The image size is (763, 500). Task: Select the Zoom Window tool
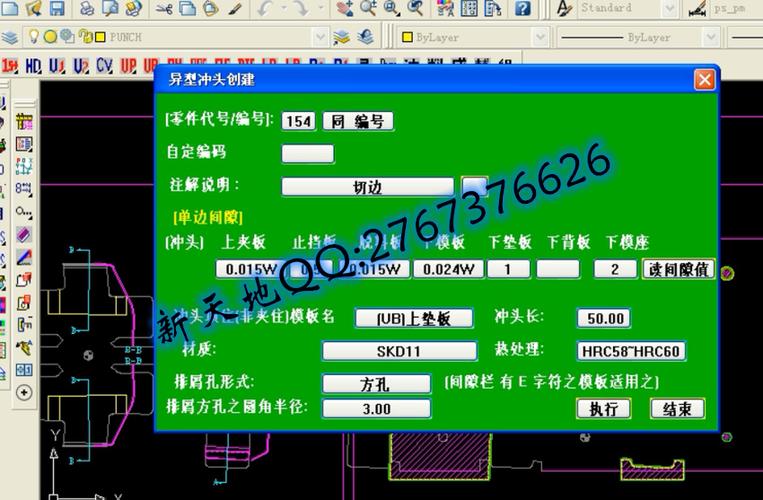(392, 7)
